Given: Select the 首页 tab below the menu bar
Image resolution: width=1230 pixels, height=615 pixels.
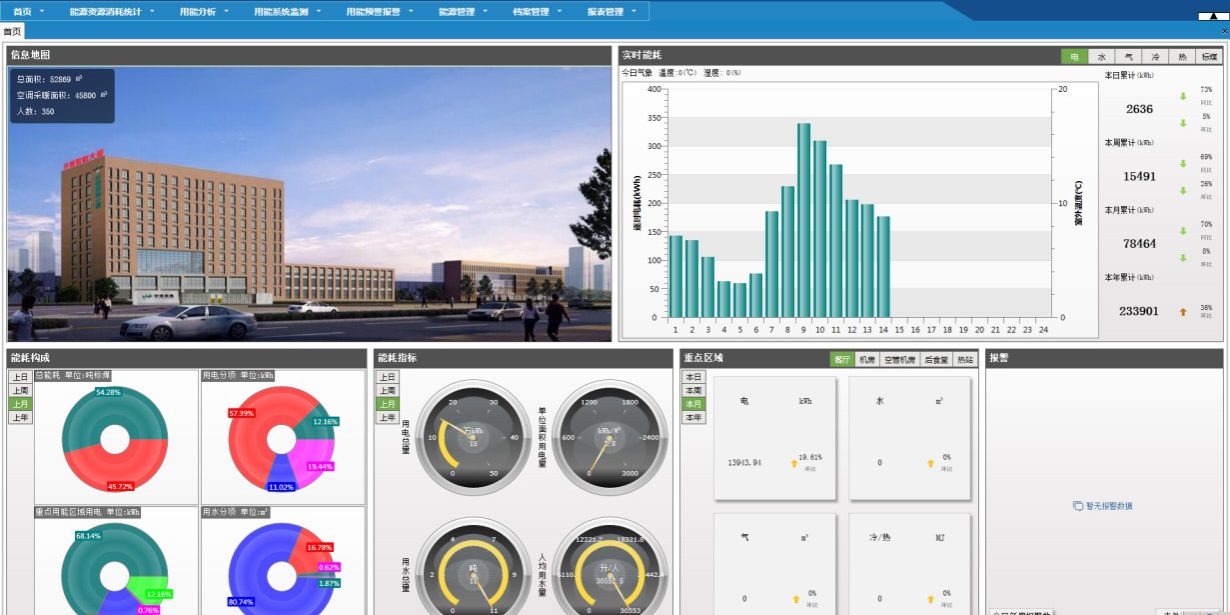Looking at the screenshot, I should pyautogui.click(x=12, y=32).
